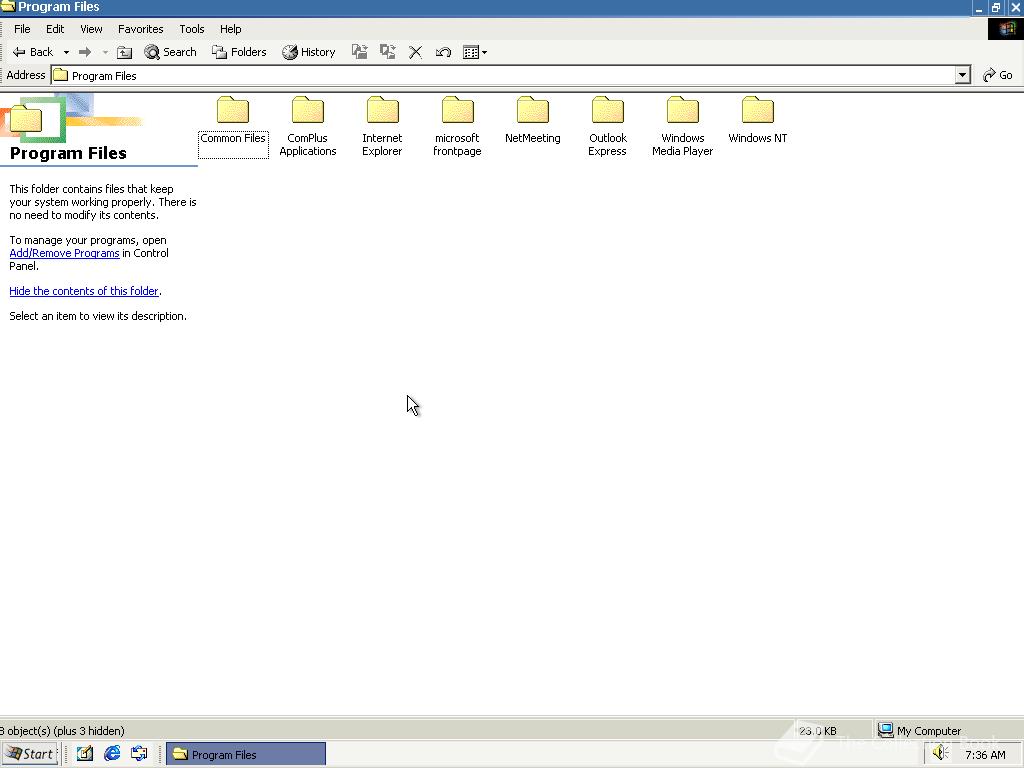The image size is (1024, 768).
Task: Click the Add/Remove Programs link
Action: pos(64,253)
